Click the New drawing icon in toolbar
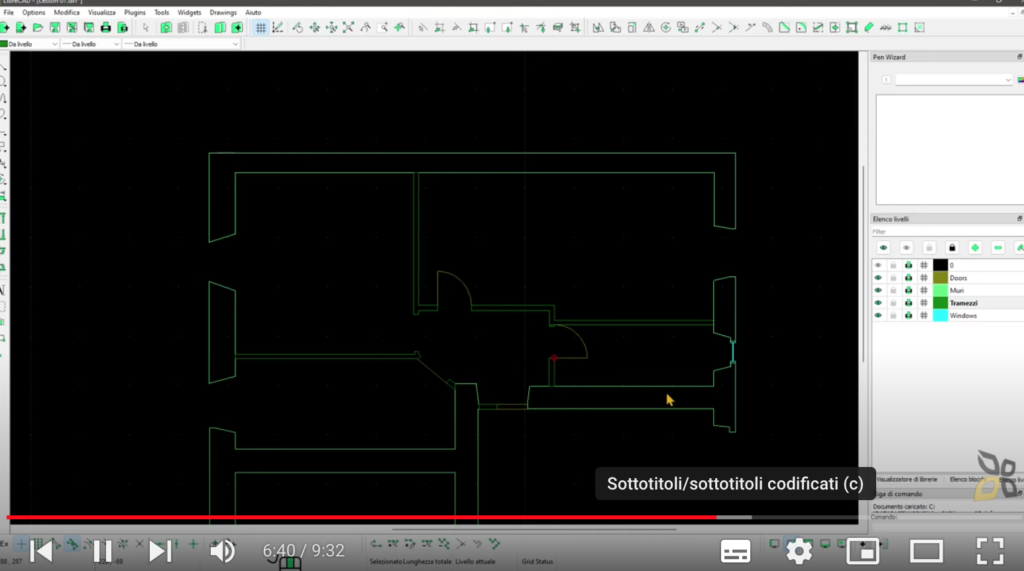 pyautogui.click(x=5, y=27)
